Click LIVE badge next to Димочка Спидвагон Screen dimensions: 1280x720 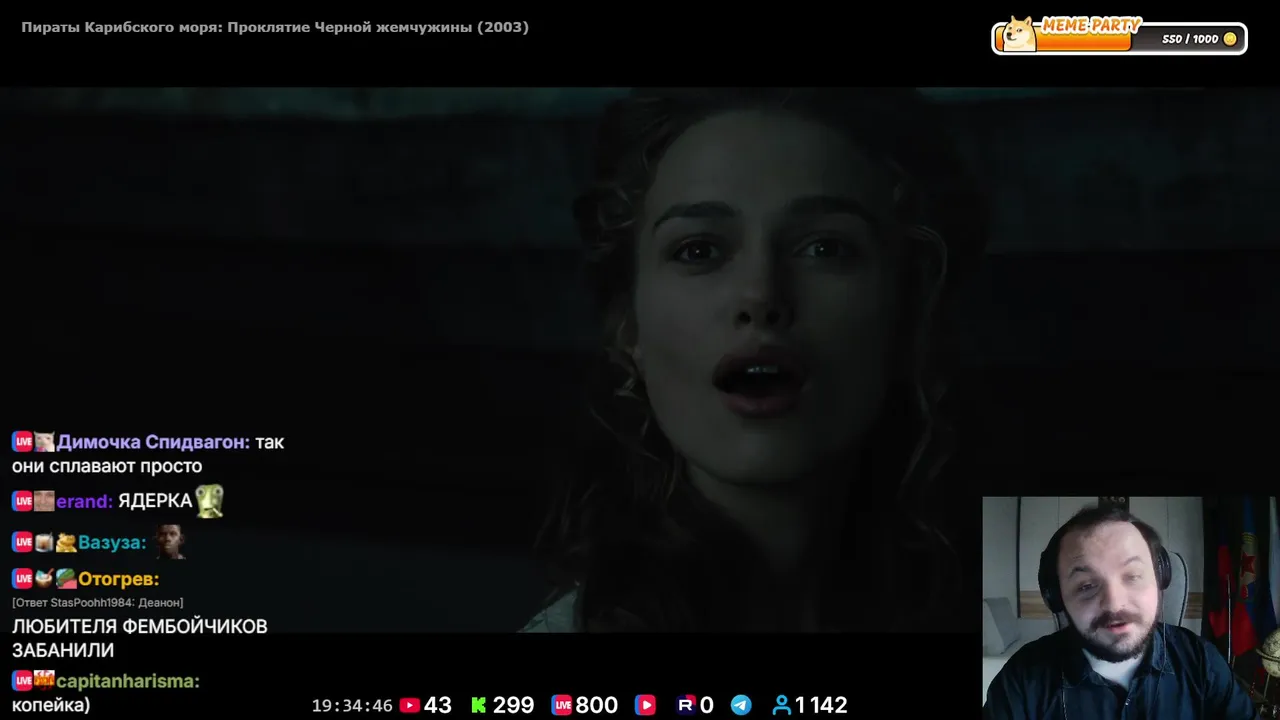[x=23, y=442]
